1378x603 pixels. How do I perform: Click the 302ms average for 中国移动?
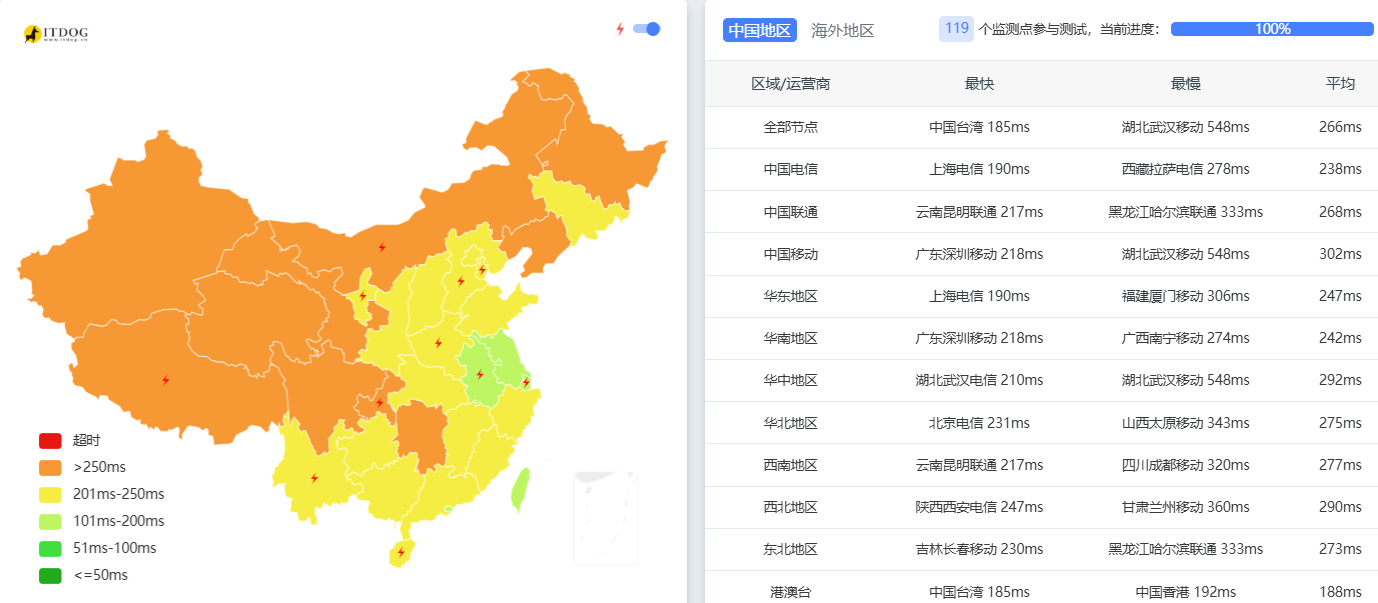click(1340, 254)
